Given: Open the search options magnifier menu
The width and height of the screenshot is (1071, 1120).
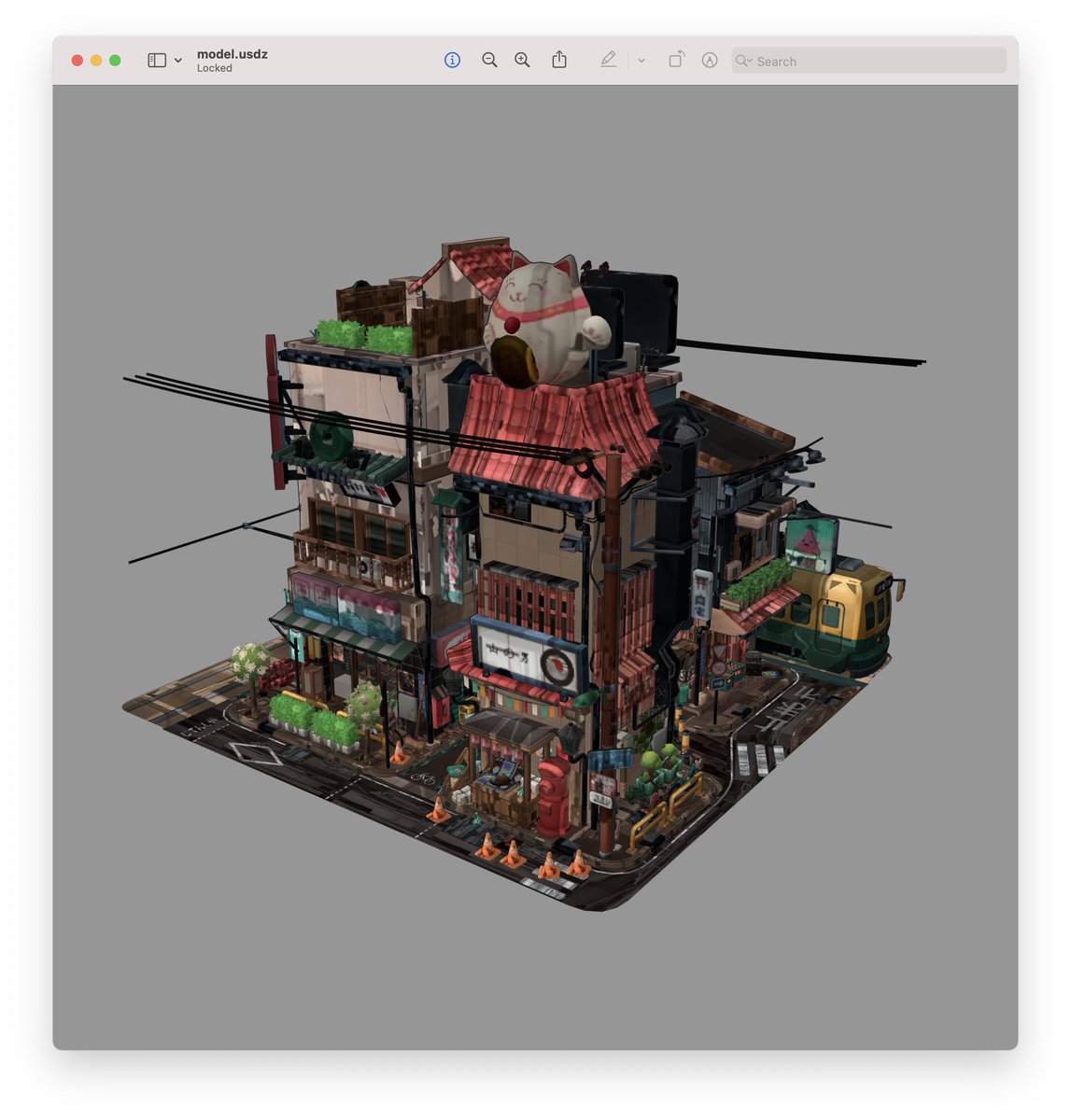Looking at the screenshot, I should tap(743, 61).
